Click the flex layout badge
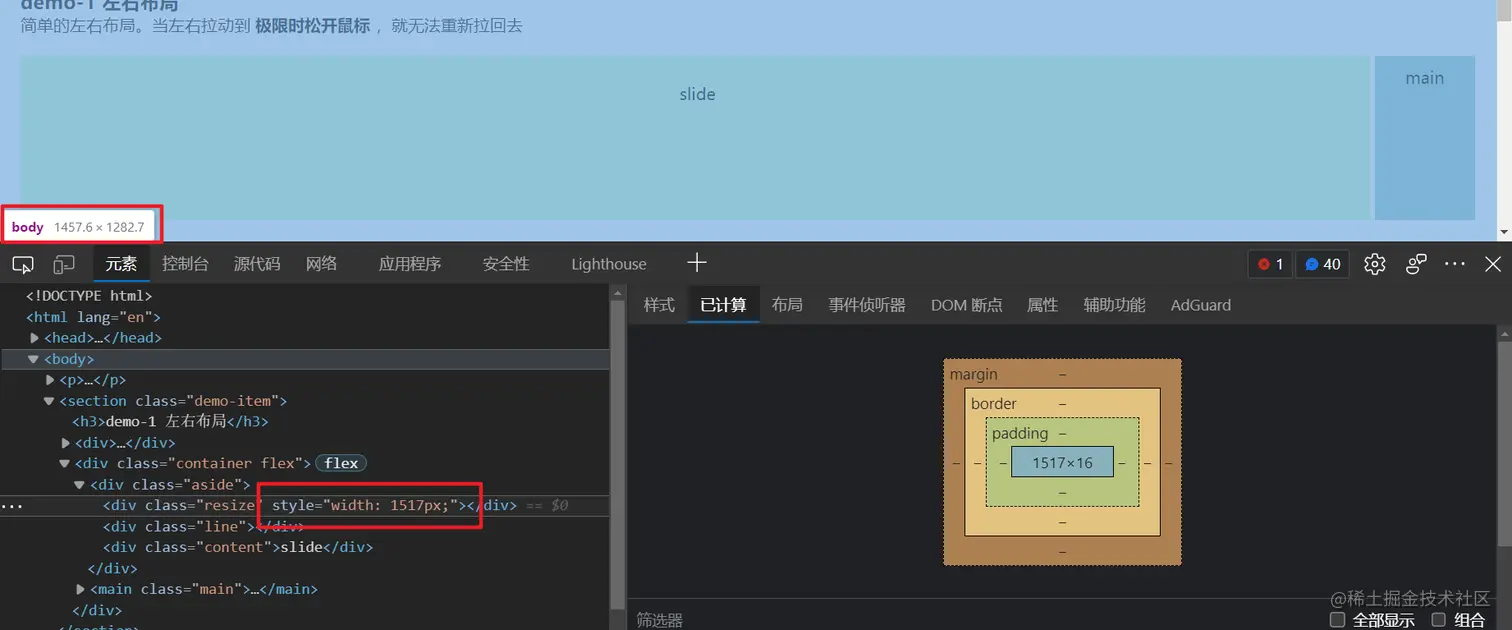The height and width of the screenshot is (630, 1512). 341,463
